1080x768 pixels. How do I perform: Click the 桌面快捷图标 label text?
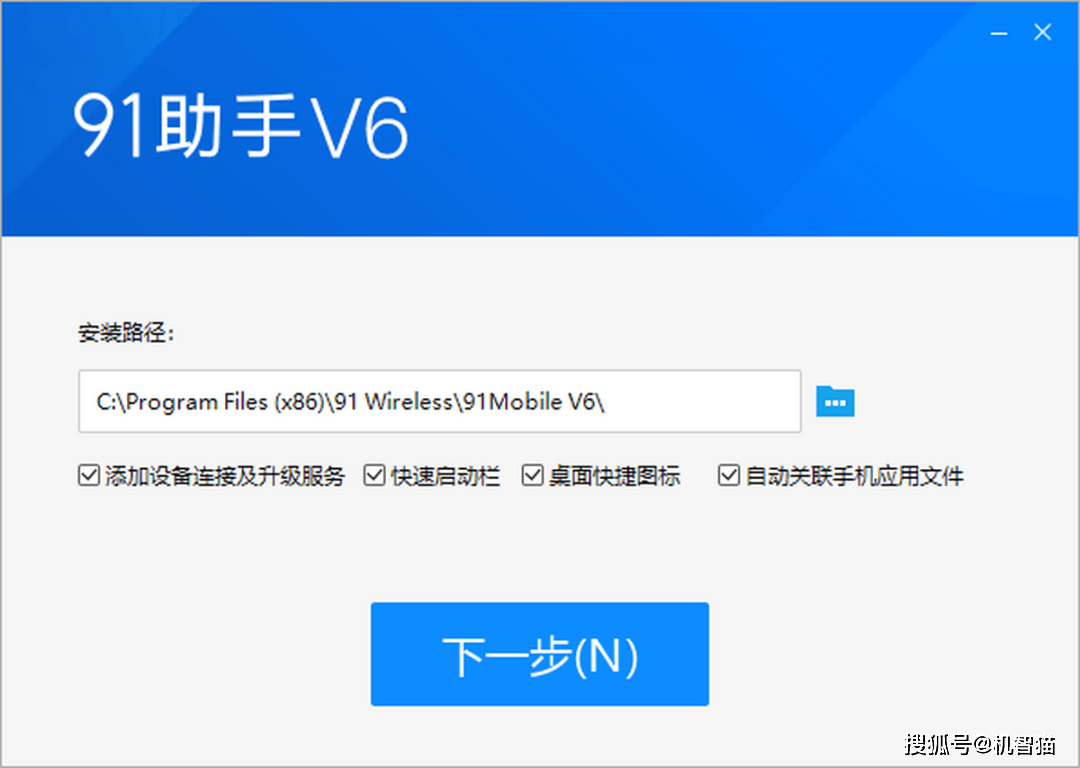pos(614,476)
